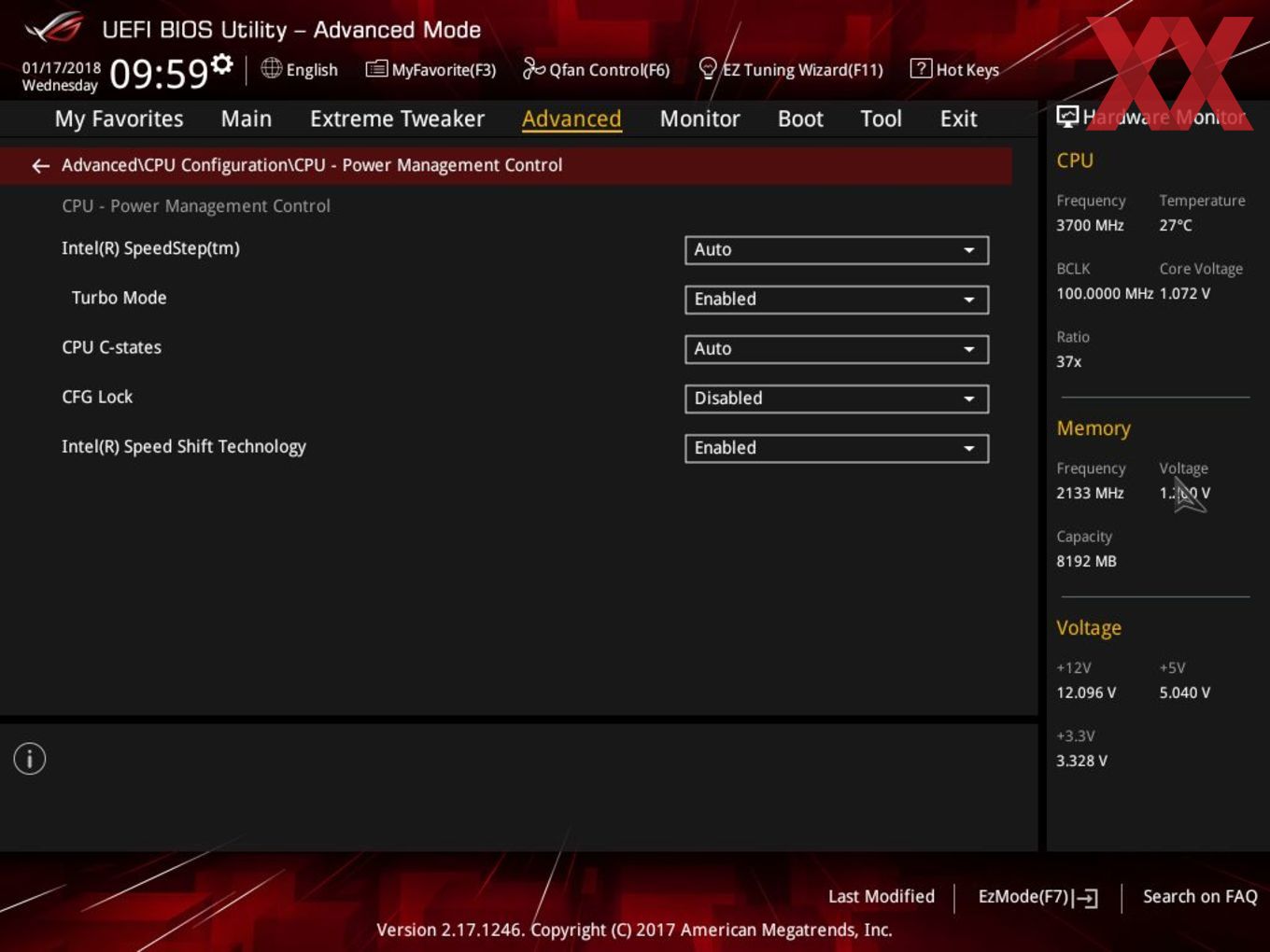This screenshot has height=952, width=1270.
Task: Click the Capacity 8192 MB value
Action: click(1086, 561)
